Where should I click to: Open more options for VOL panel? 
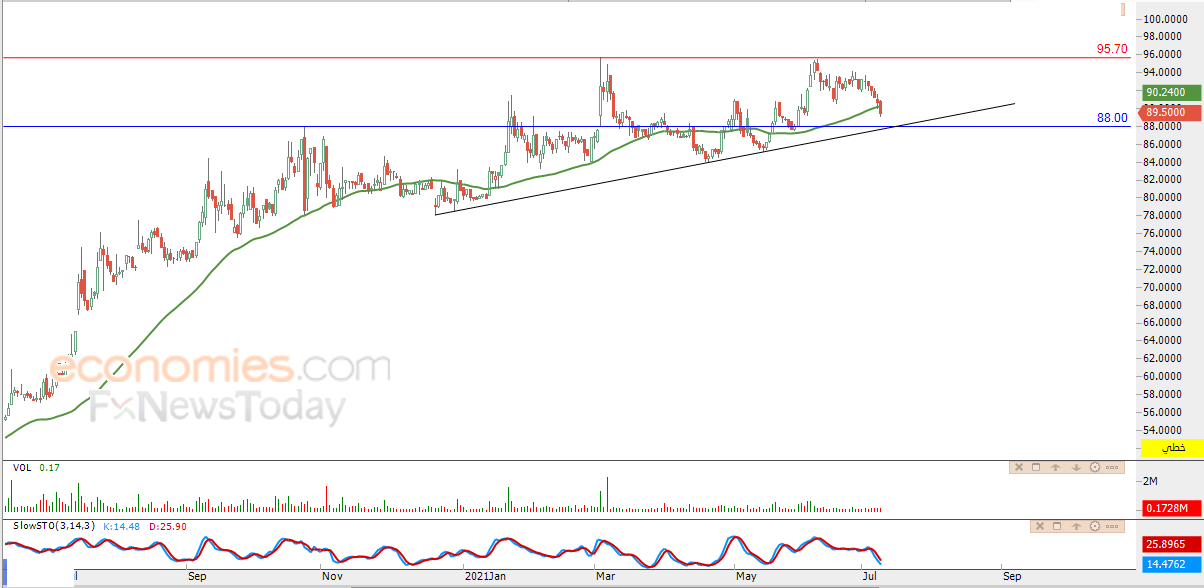point(1113,467)
